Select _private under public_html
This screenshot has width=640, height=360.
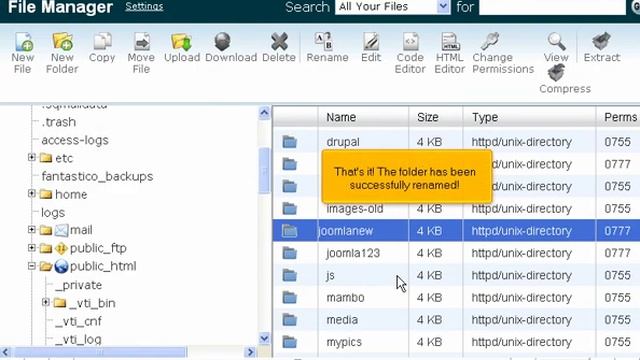pos(78,285)
